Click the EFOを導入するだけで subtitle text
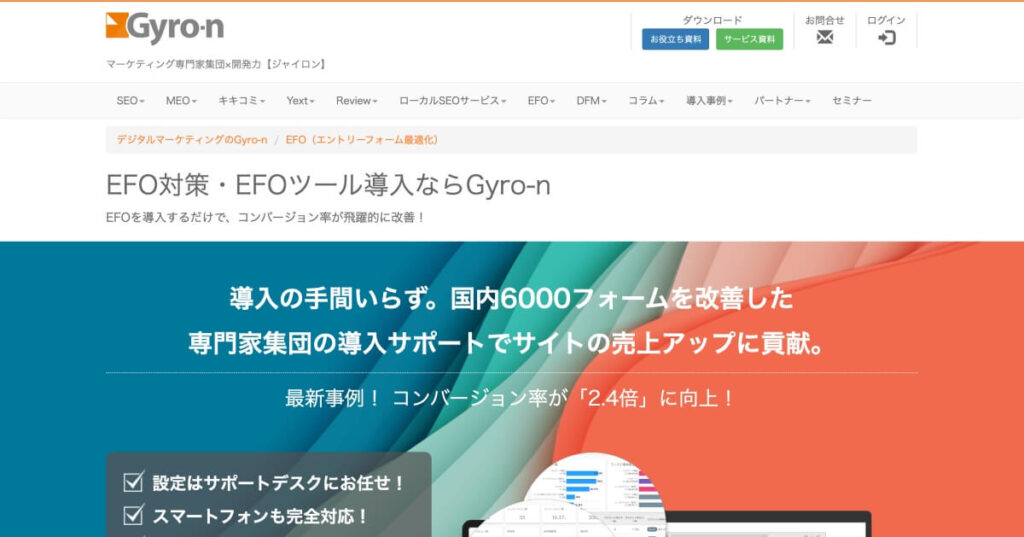Viewport: 1024px width, 537px height. pos(265,218)
